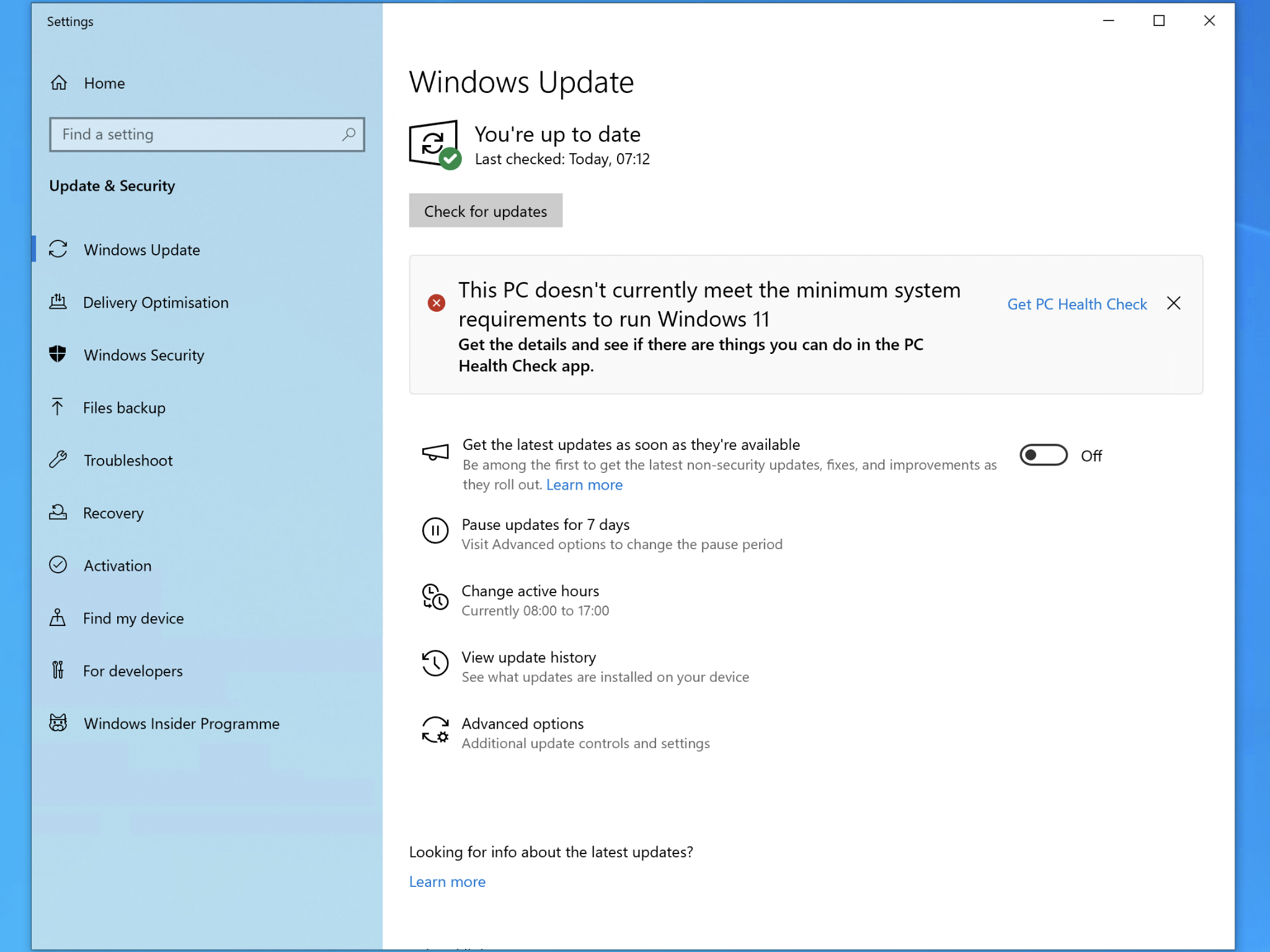1270x952 pixels.
Task: Dismiss the Windows 11 requirements notice
Action: pyautogui.click(x=1175, y=303)
